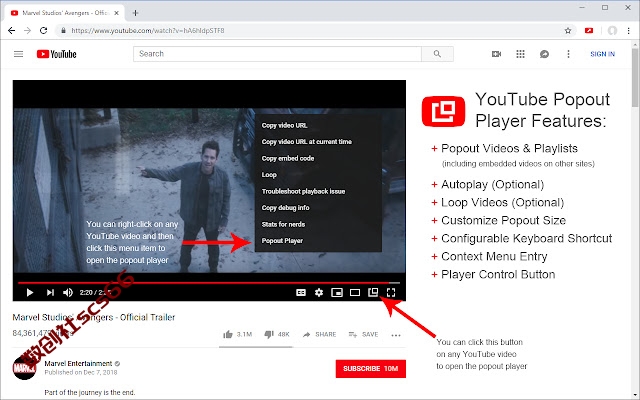Open the Marvel channel avatar

[24, 368]
